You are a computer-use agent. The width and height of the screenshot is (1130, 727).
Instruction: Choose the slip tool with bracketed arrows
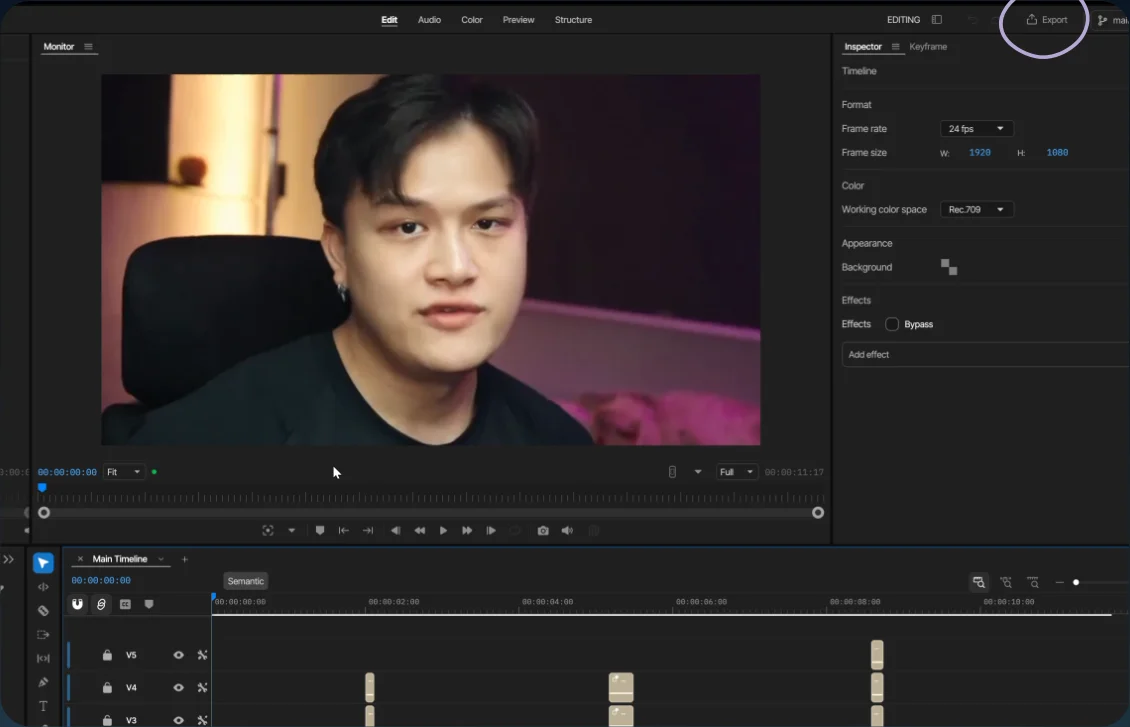click(x=43, y=659)
